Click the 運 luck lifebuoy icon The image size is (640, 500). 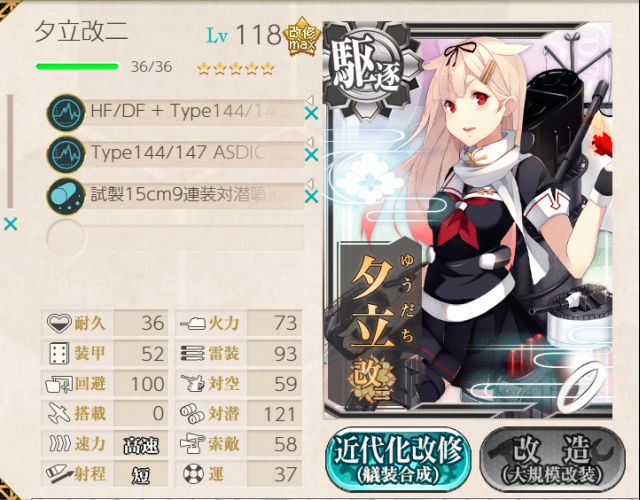(193, 474)
